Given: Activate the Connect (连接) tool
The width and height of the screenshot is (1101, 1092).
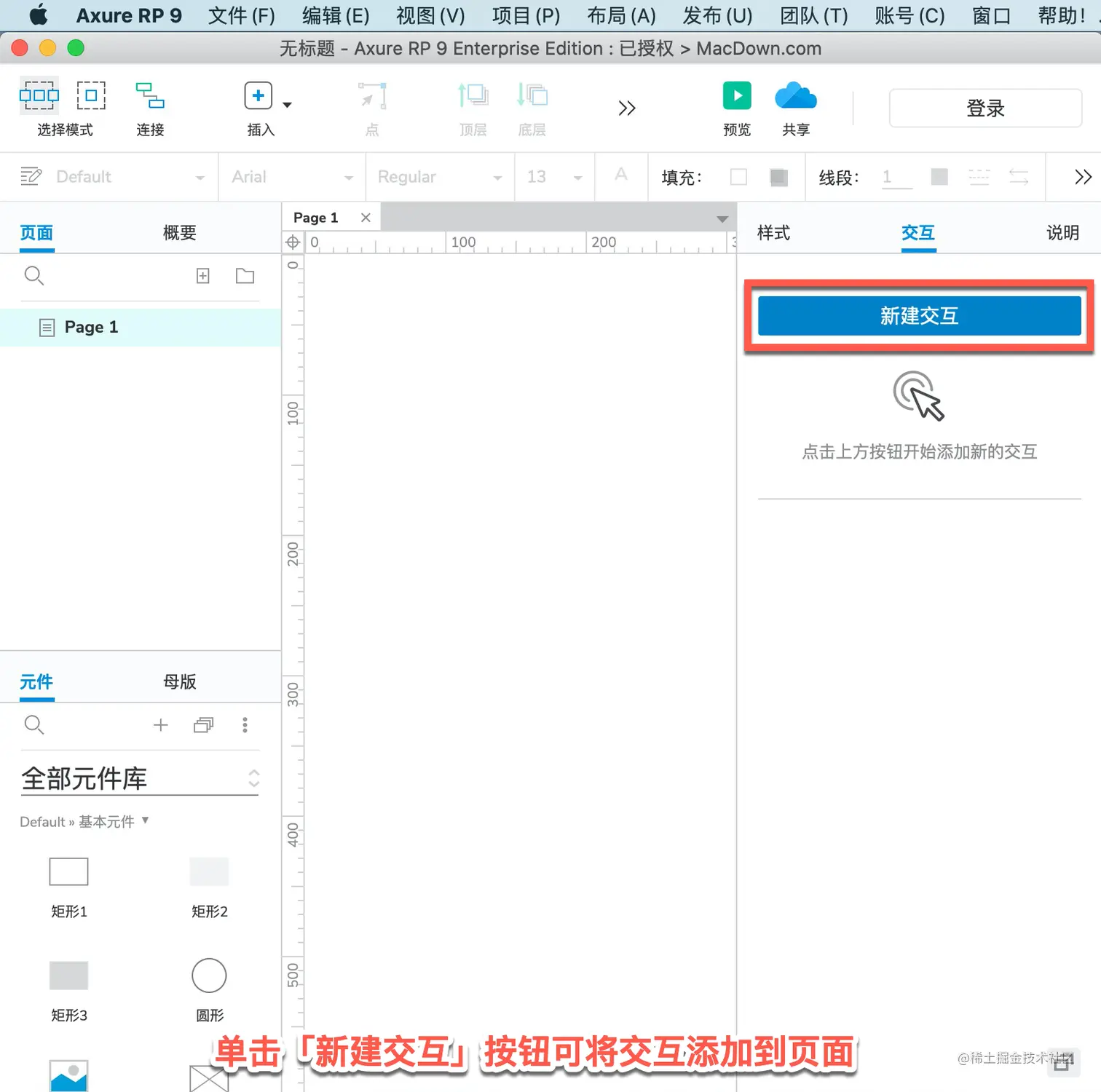Looking at the screenshot, I should pos(150,95).
